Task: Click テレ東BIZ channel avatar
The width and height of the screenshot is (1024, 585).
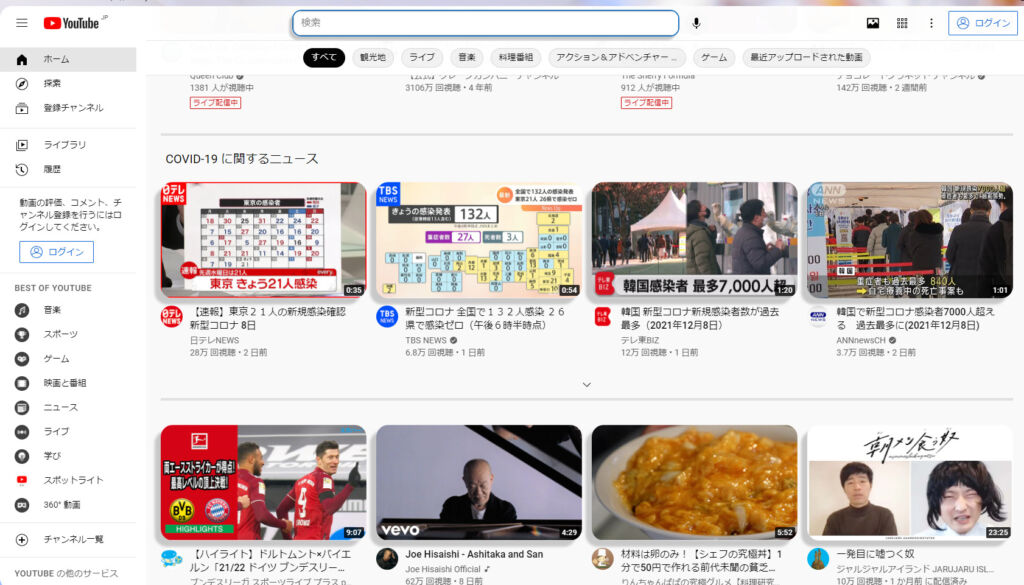Action: pyautogui.click(x=603, y=317)
